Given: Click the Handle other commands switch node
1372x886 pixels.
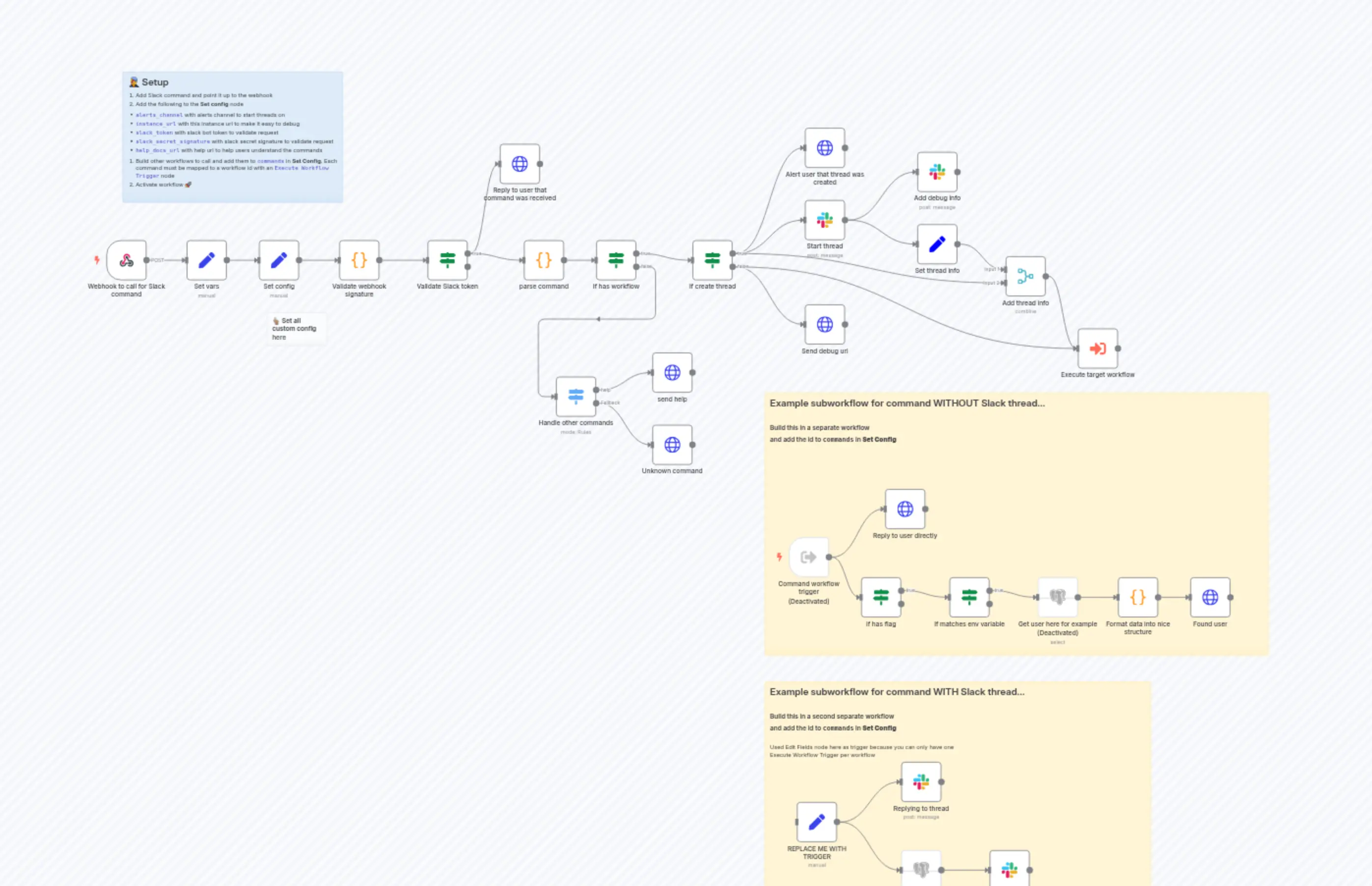Looking at the screenshot, I should (576, 396).
